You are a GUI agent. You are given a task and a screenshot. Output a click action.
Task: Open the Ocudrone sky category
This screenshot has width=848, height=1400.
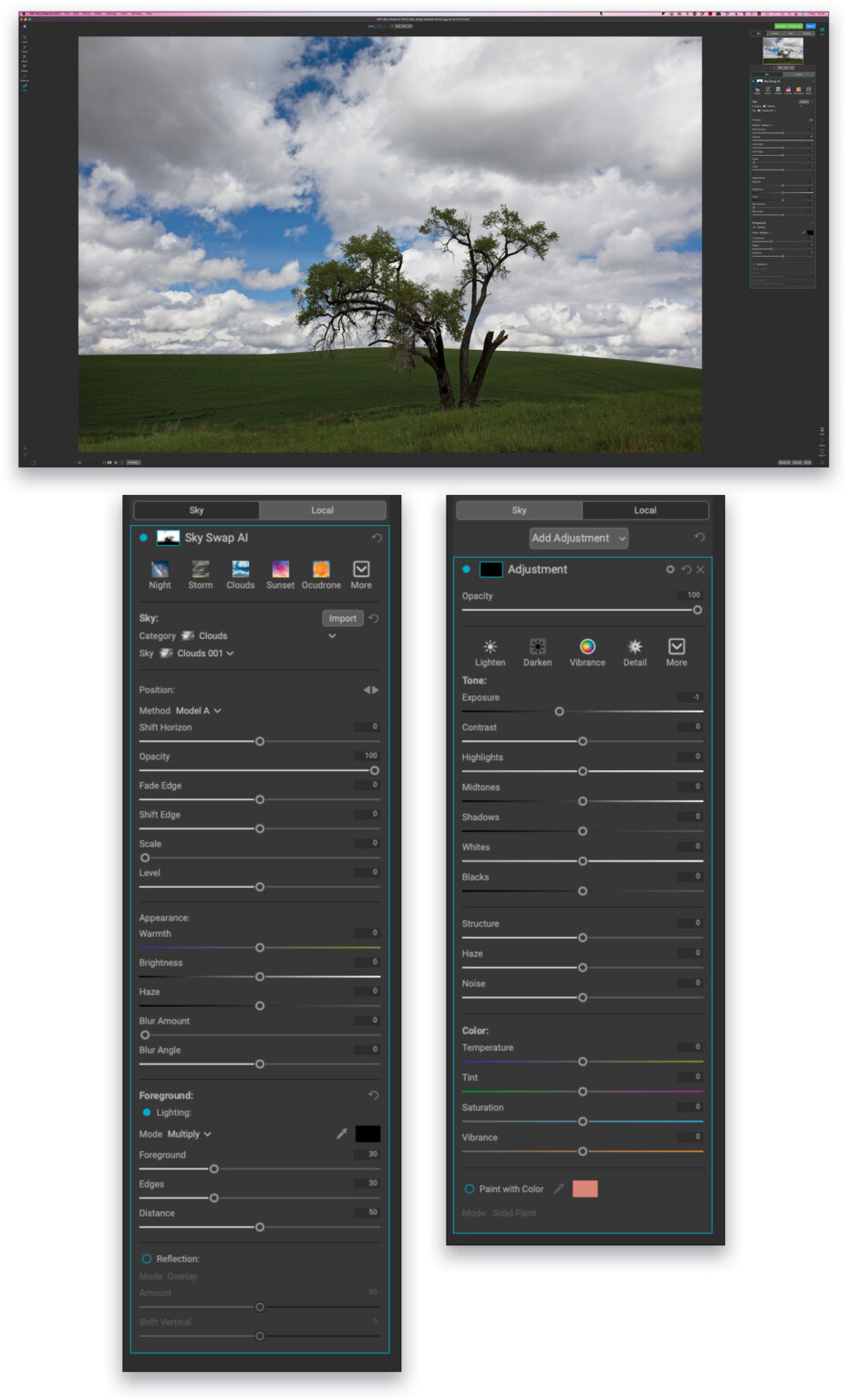(321, 570)
